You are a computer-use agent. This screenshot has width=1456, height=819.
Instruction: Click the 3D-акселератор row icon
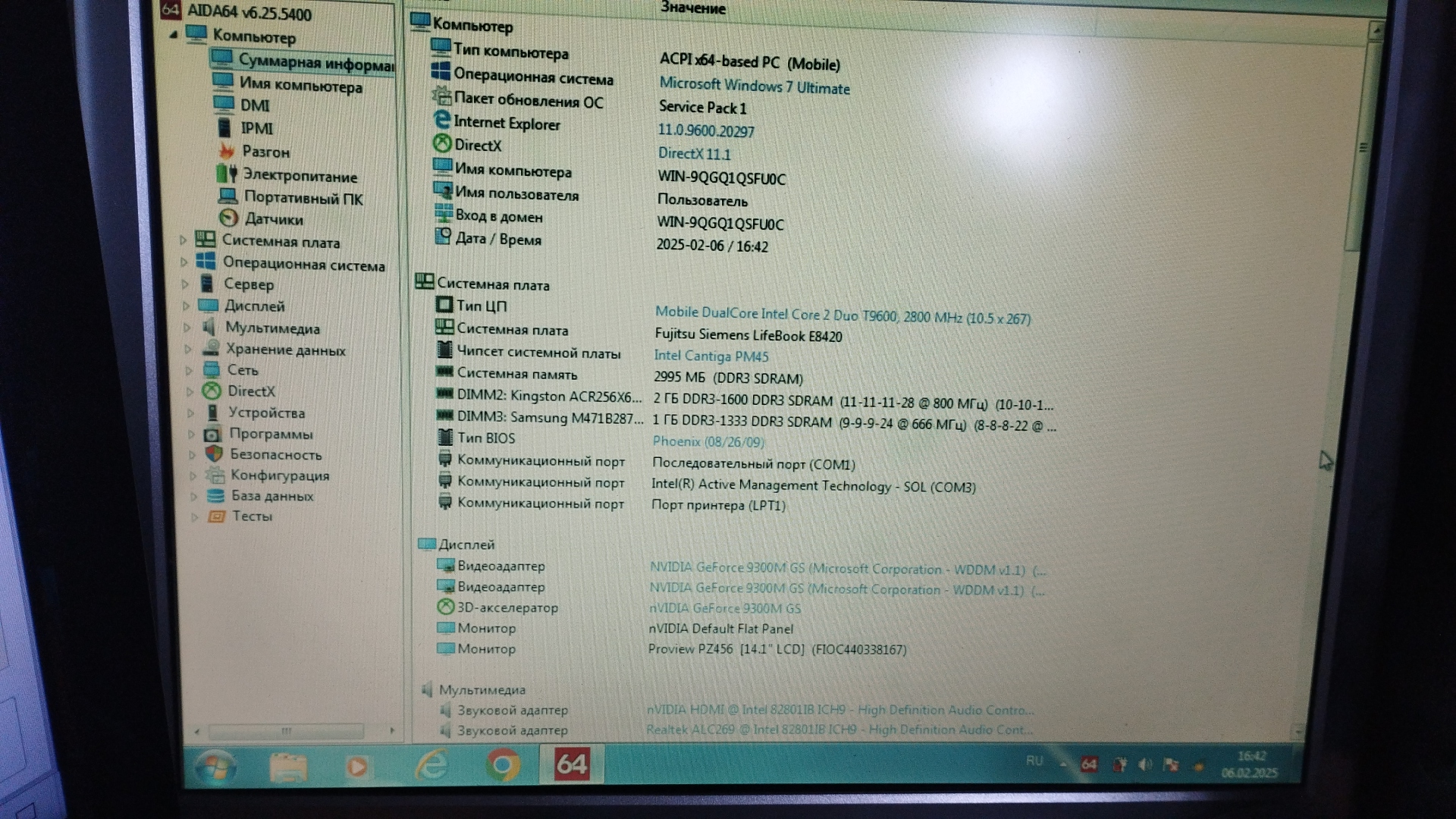point(446,607)
